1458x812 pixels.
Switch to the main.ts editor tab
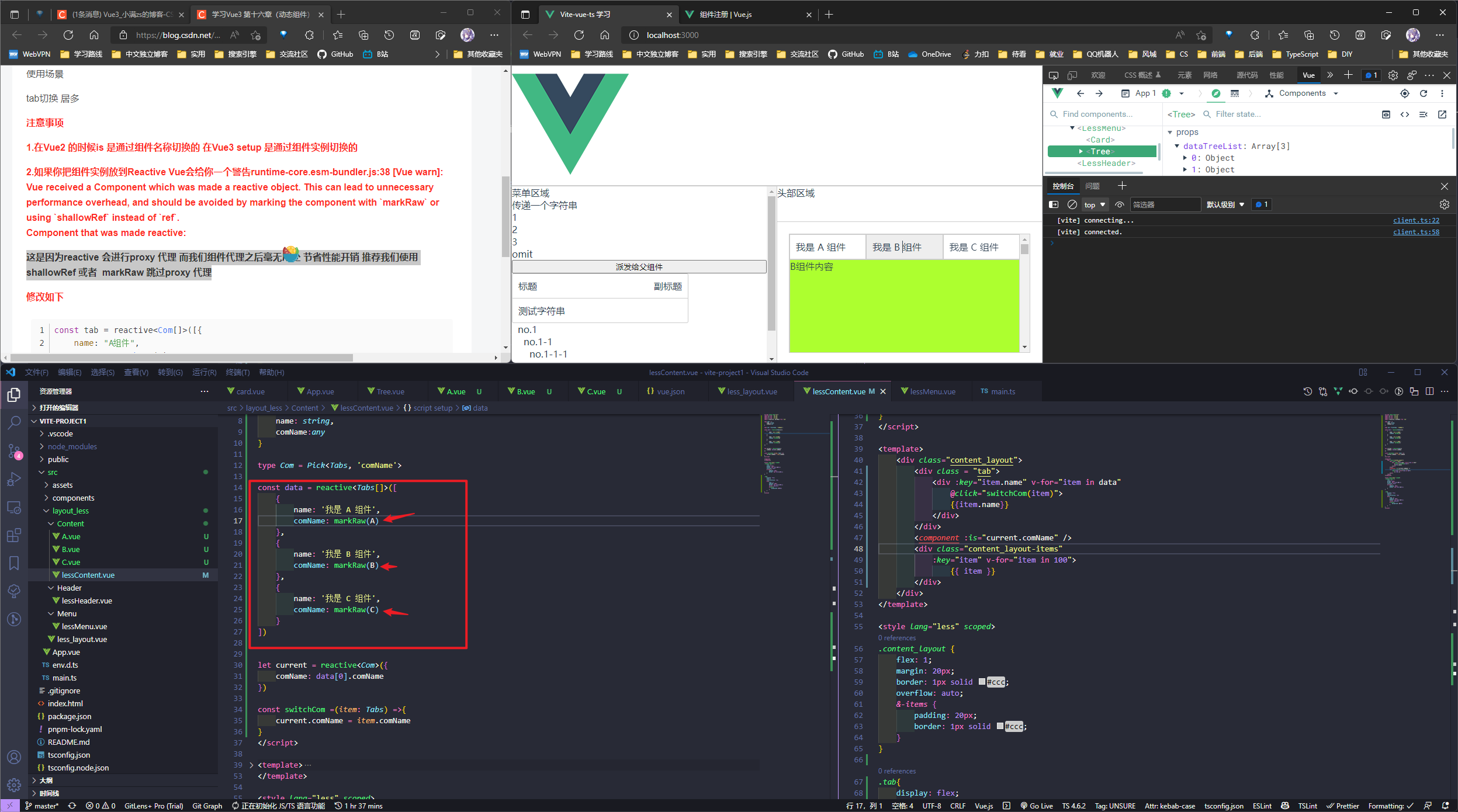point(1003,391)
